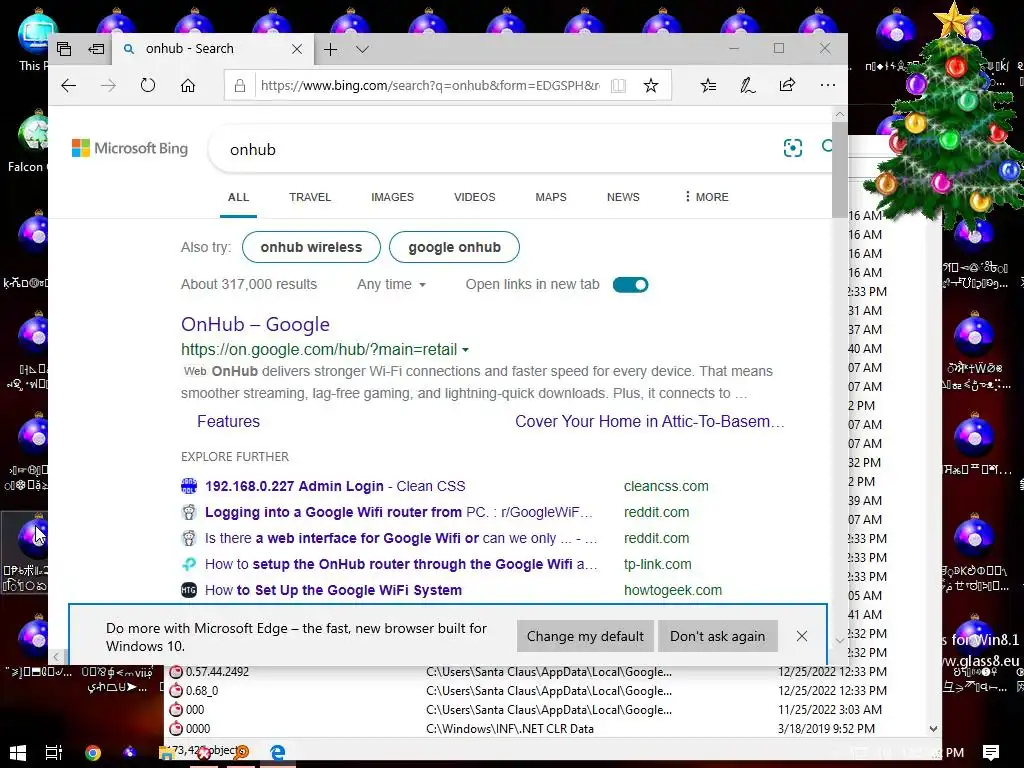Image resolution: width=1024 pixels, height=768 pixels.
Task: Open the notification Action Center icon
Action: [x=991, y=753]
